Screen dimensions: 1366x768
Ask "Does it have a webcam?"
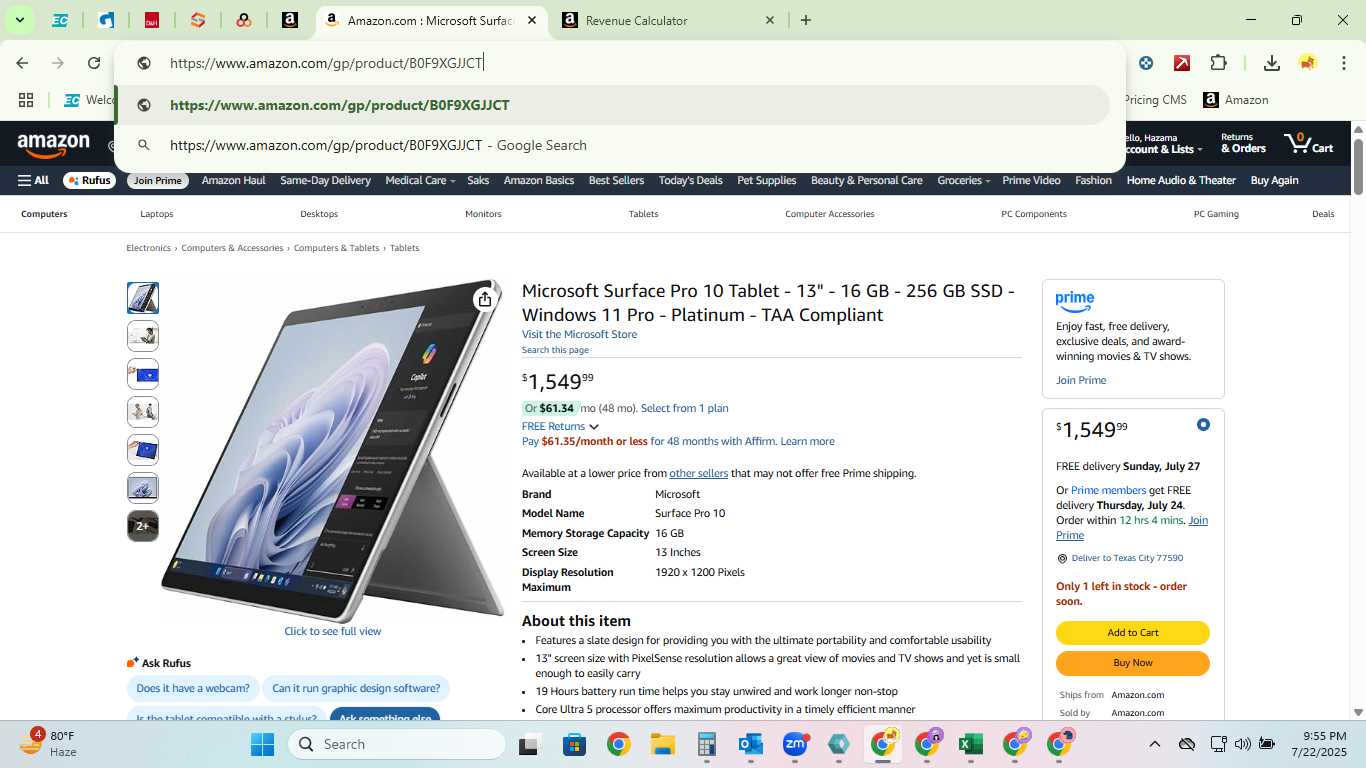[x=193, y=688]
